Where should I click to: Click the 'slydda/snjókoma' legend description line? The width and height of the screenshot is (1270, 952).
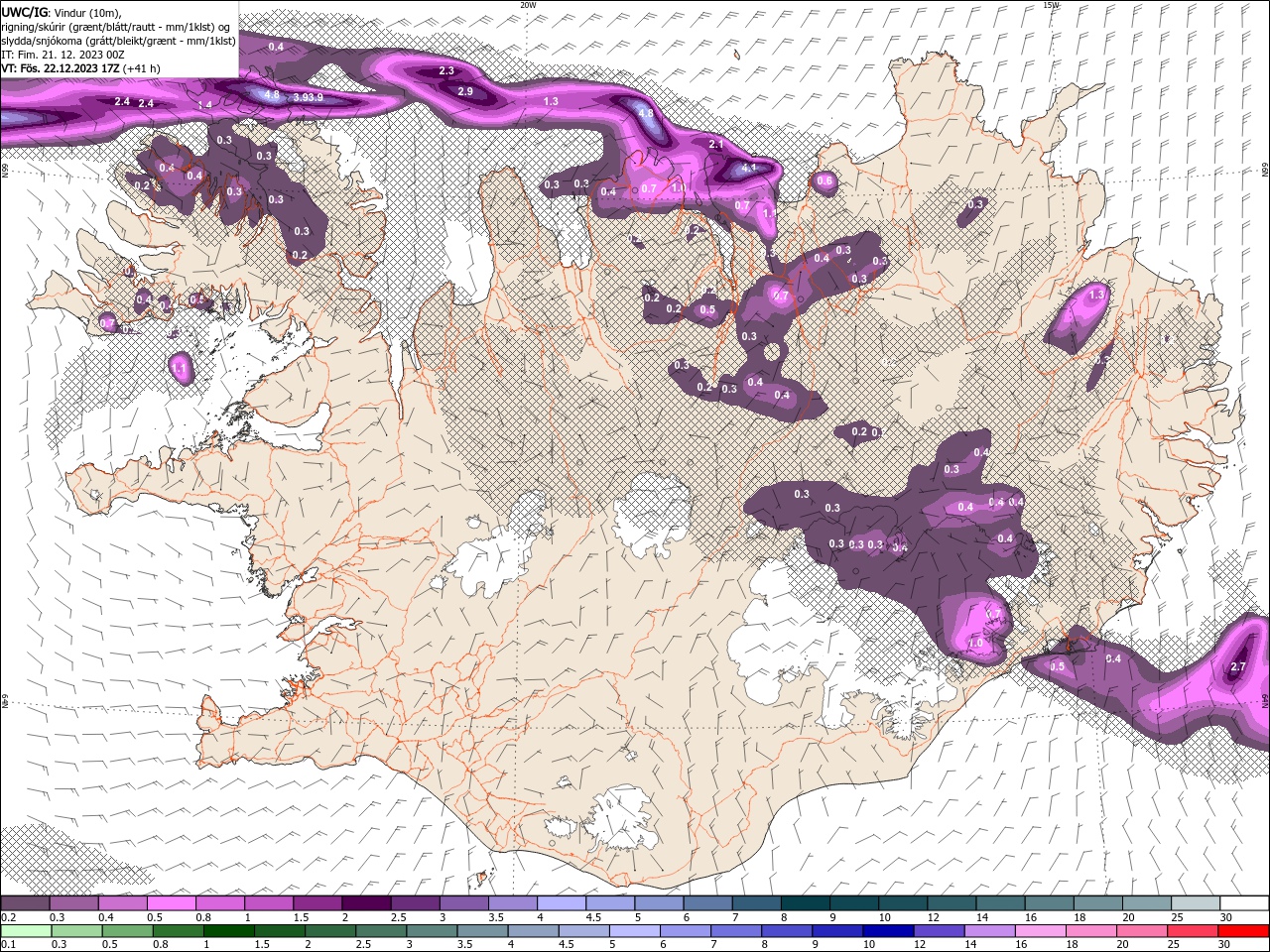(x=119, y=41)
